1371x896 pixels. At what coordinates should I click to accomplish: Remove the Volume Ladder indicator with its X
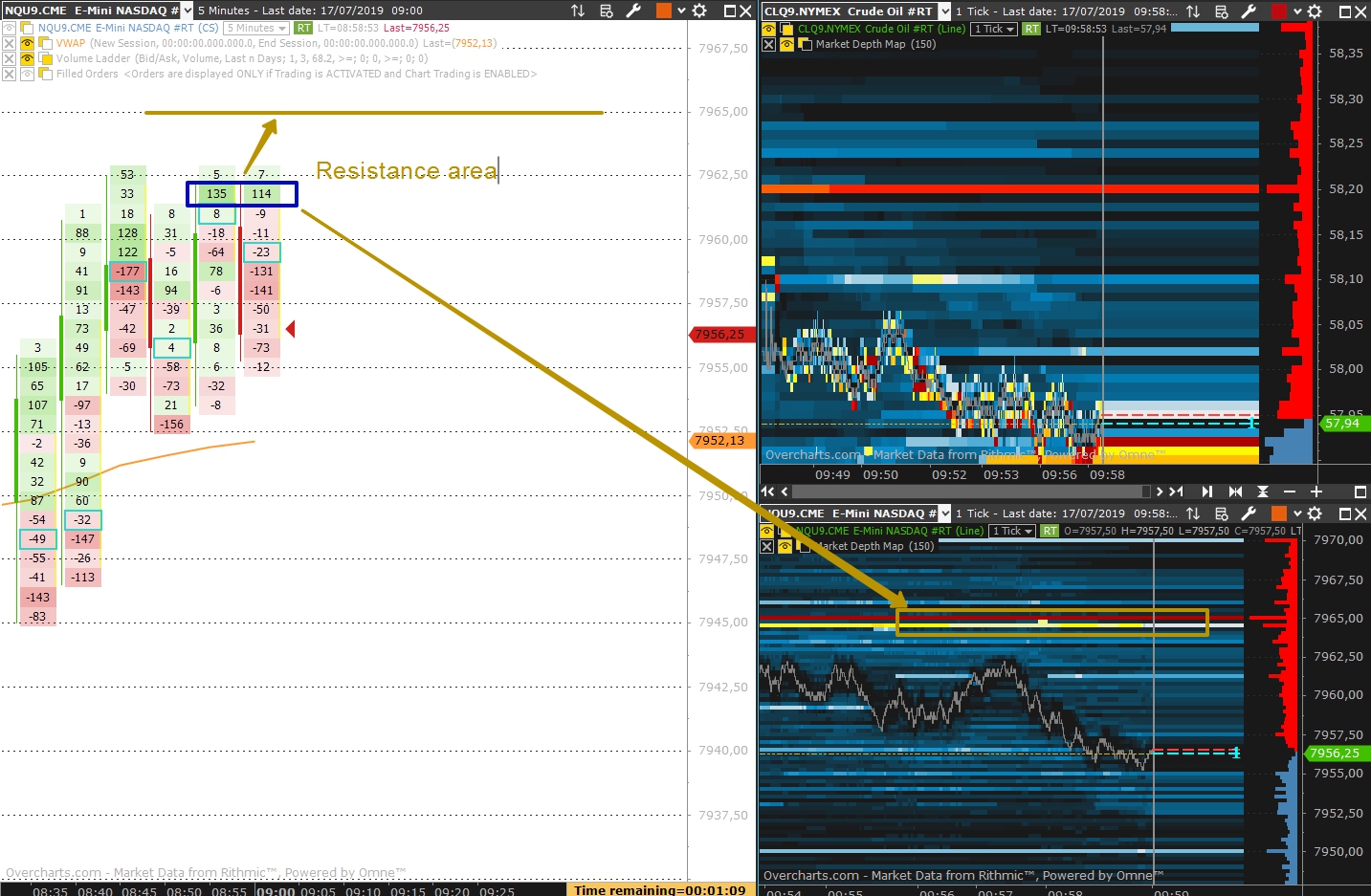(10, 59)
